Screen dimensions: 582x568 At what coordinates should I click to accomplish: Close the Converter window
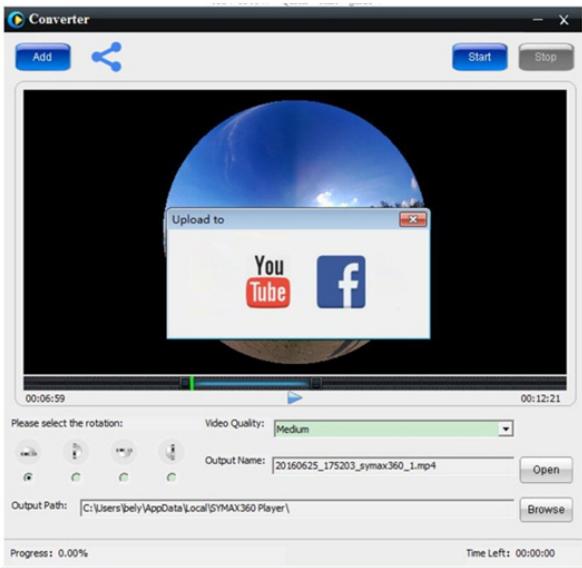(x=564, y=20)
